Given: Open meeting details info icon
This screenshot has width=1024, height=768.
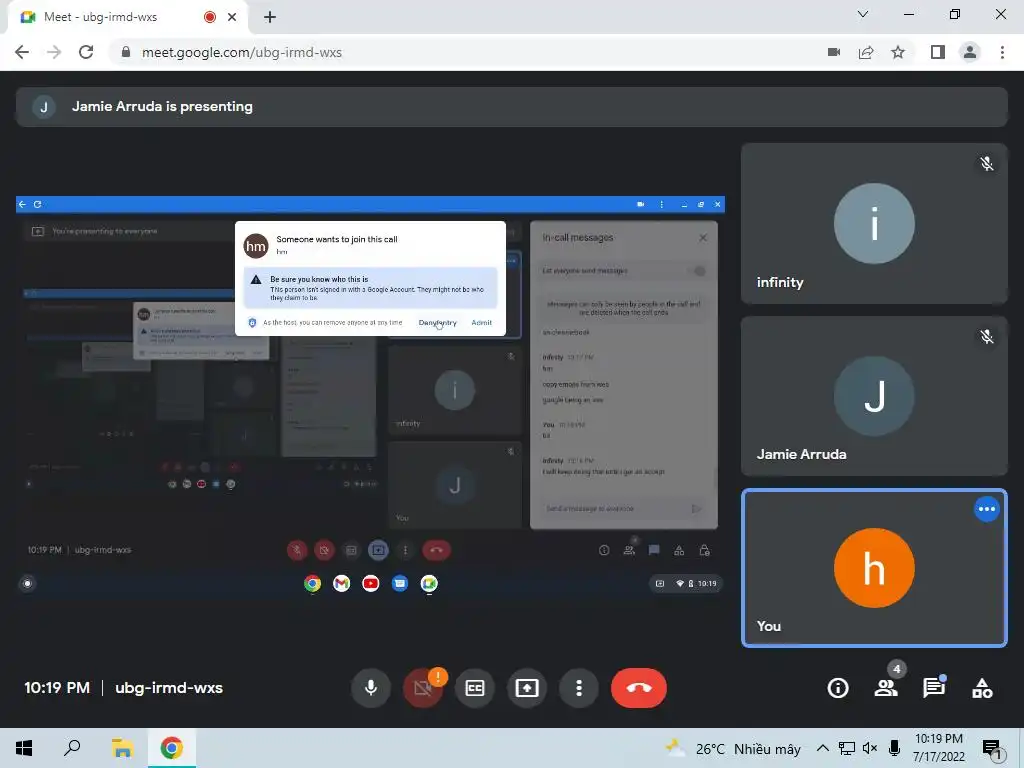Looking at the screenshot, I should tap(838, 688).
